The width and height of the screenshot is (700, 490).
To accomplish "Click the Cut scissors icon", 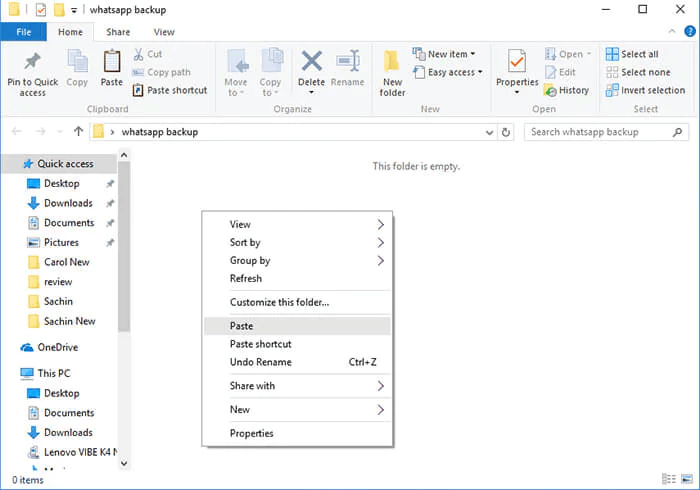I will point(138,54).
